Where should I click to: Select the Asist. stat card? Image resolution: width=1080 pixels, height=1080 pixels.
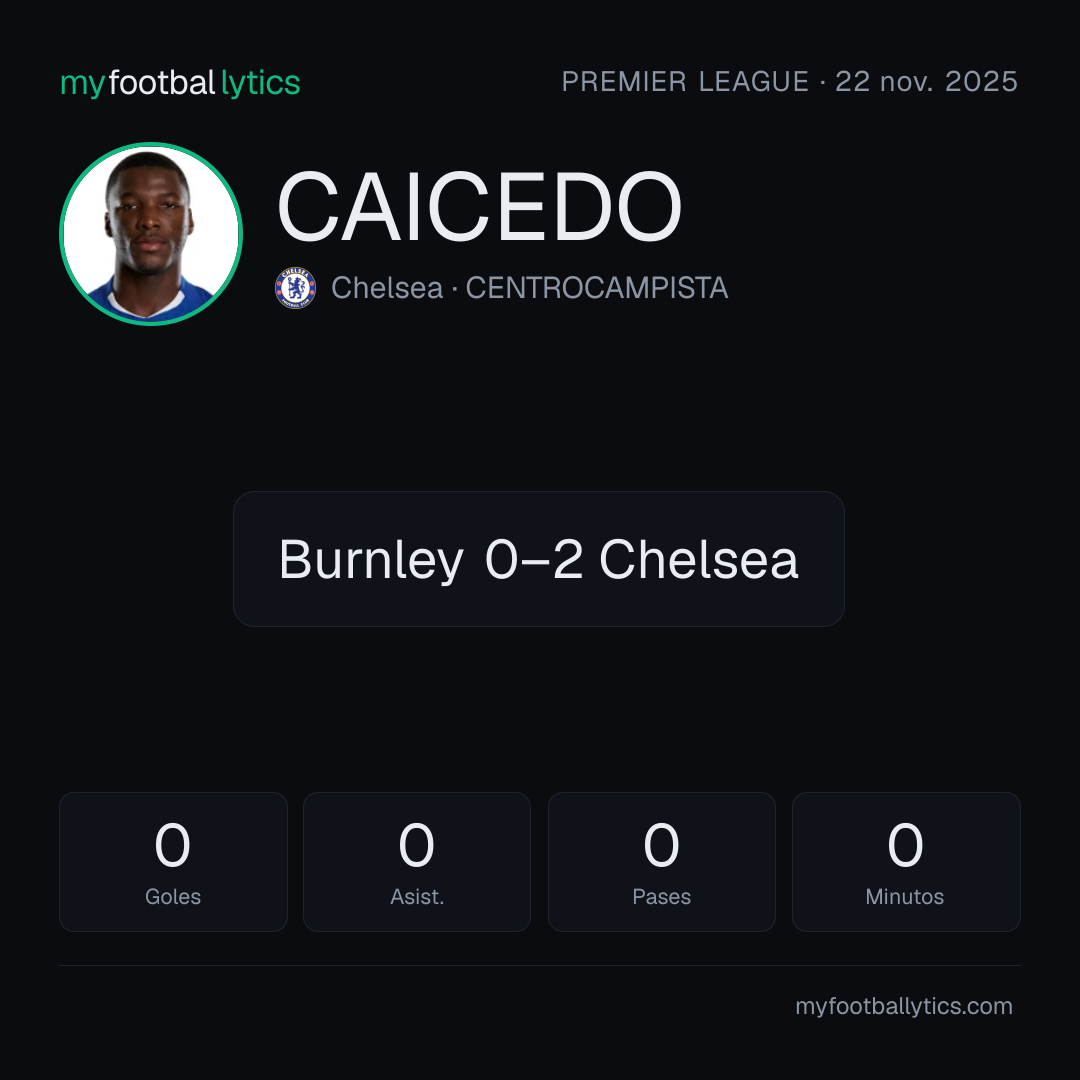[x=417, y=862]
